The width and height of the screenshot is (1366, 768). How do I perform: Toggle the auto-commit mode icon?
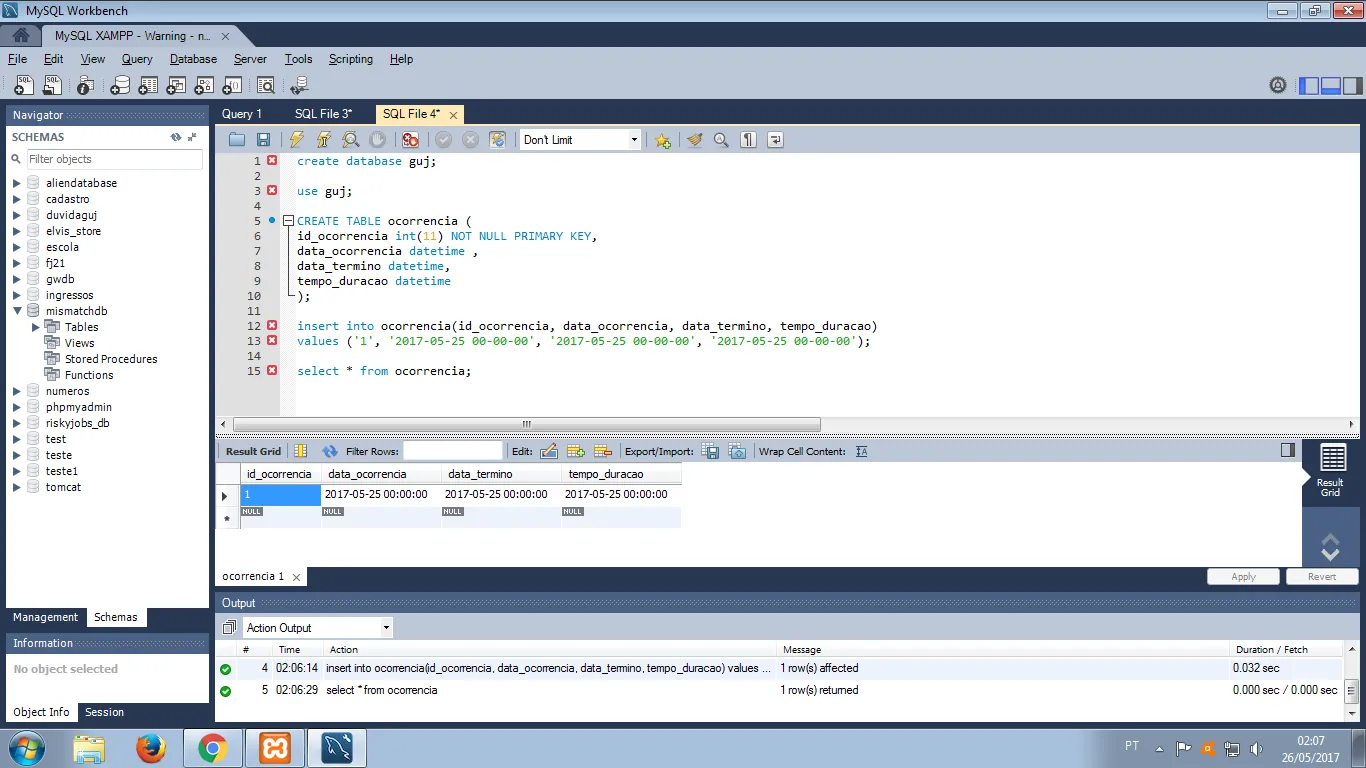tap(497, 140)
